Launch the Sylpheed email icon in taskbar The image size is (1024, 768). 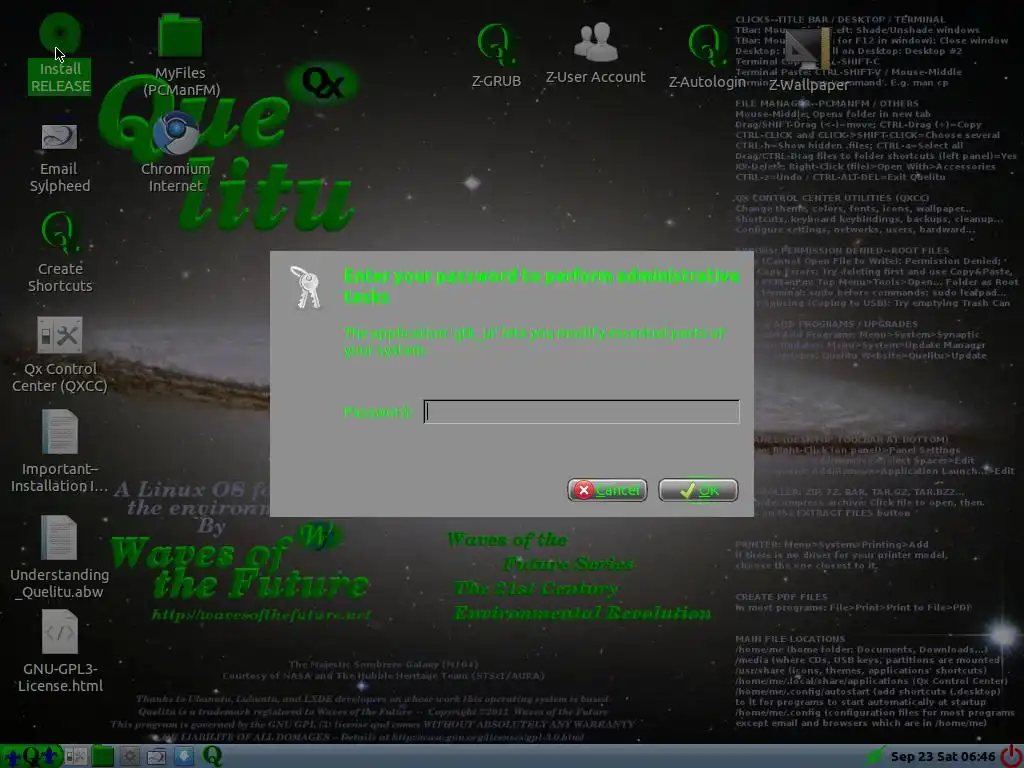point(157,757)
